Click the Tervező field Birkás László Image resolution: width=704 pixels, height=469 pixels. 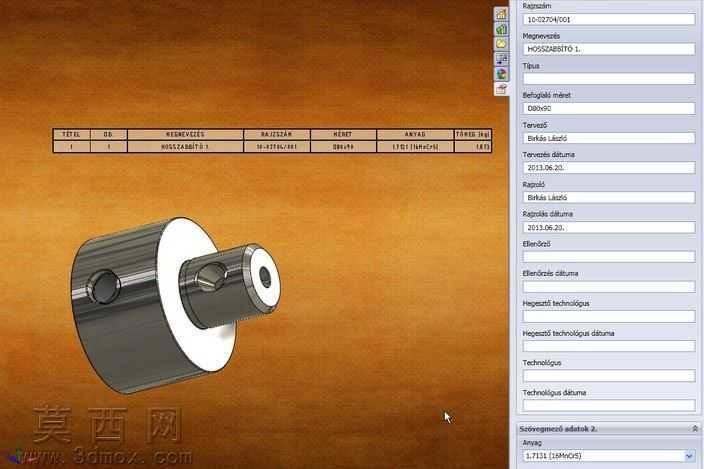pos(609,138)
